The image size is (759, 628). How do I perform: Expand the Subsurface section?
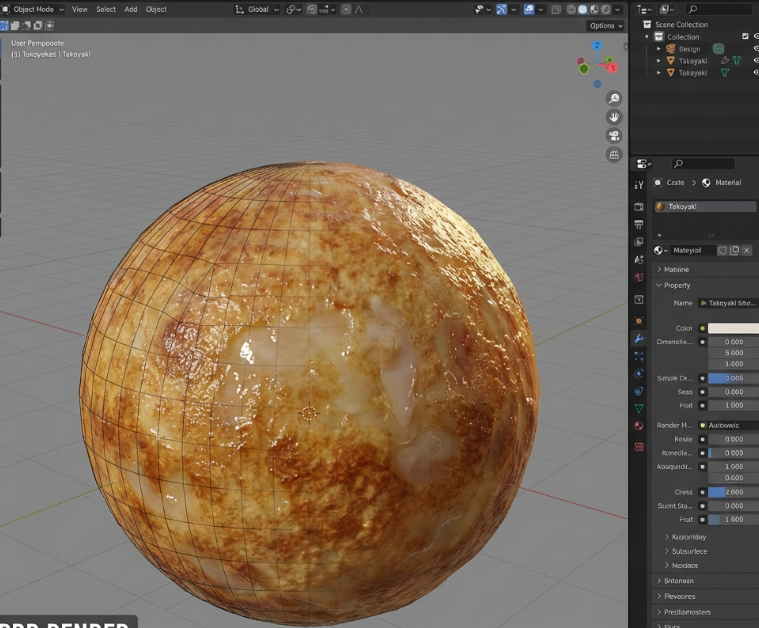pos(689,551)
